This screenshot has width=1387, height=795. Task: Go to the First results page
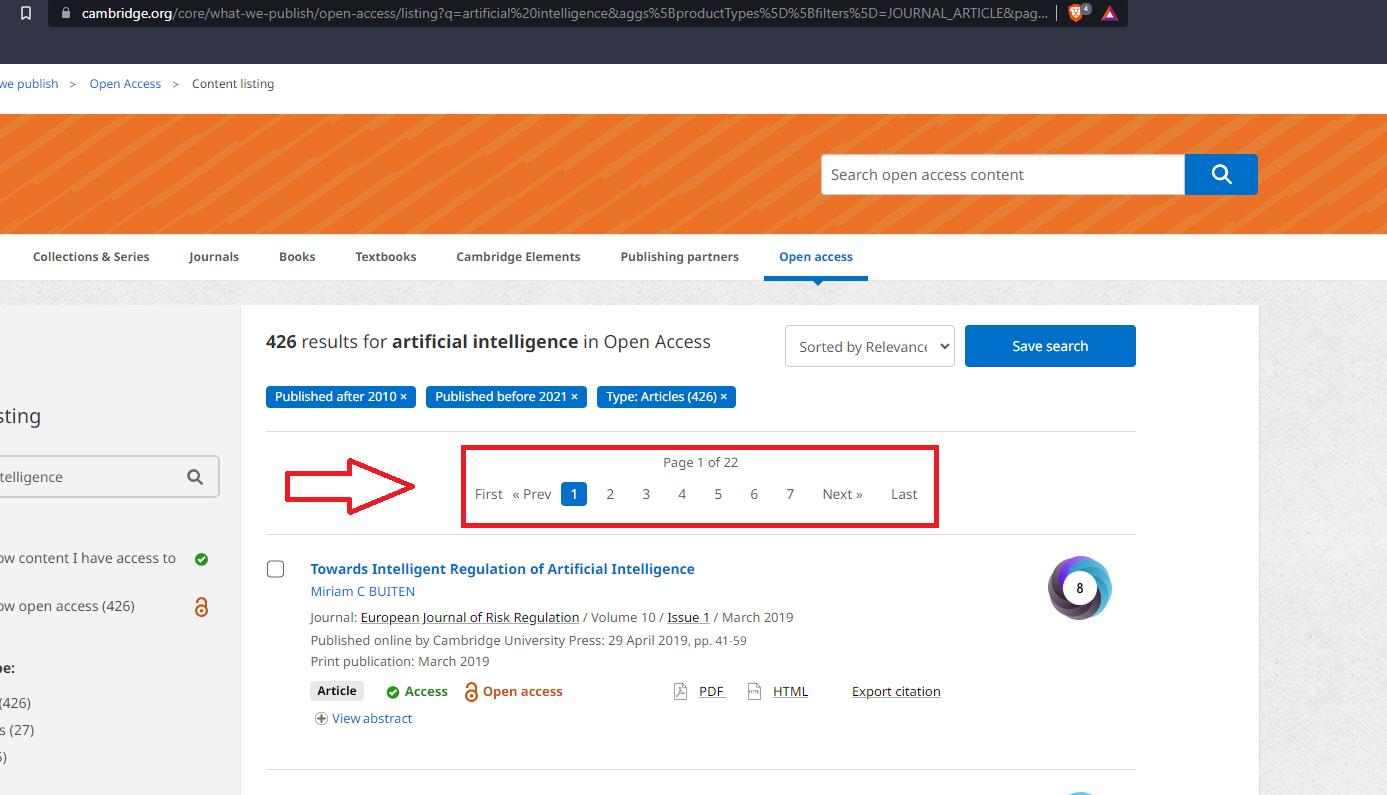coord(489,494)
